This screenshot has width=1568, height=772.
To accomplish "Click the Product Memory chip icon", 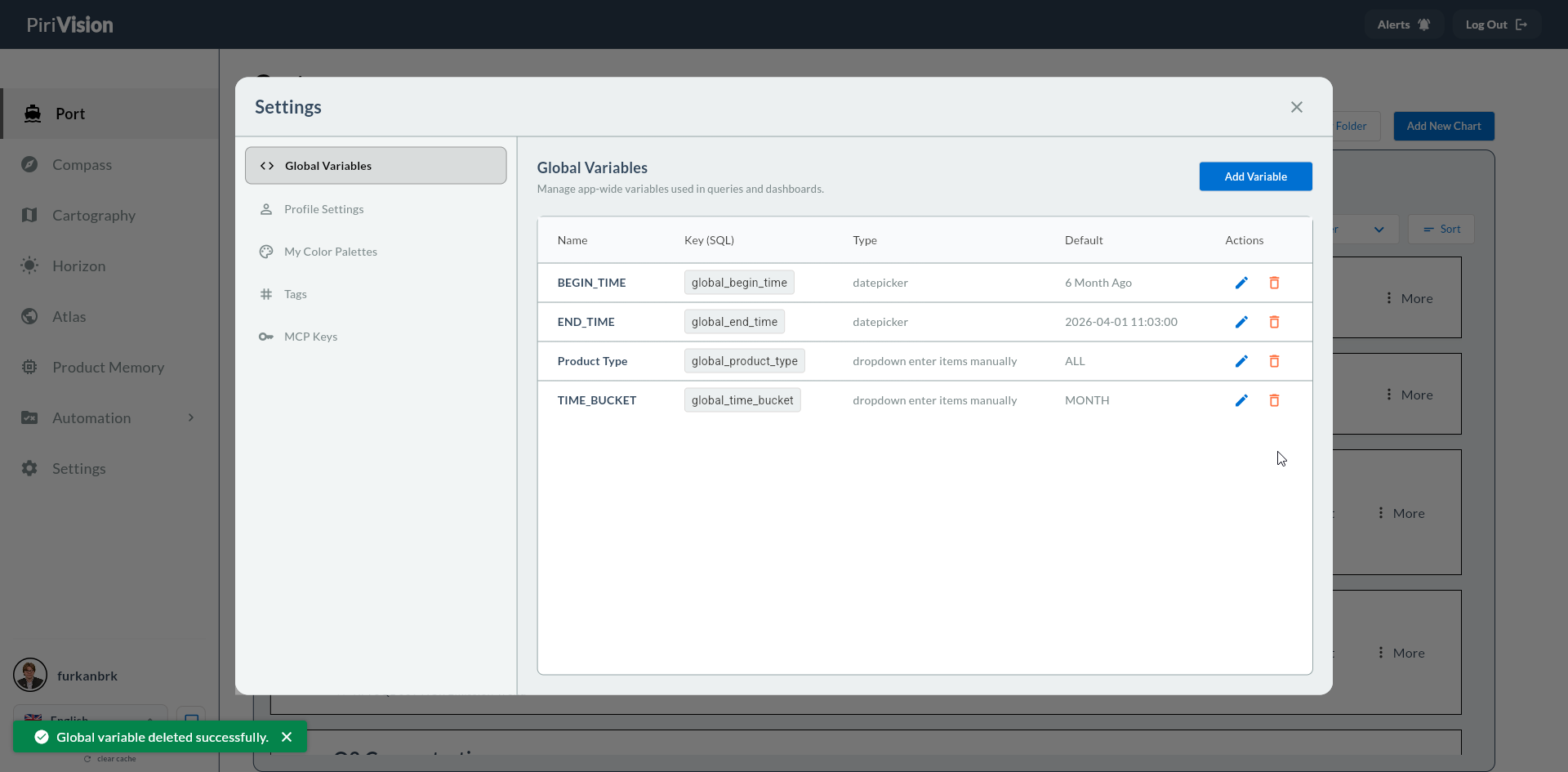I will [x=29, y=367].
